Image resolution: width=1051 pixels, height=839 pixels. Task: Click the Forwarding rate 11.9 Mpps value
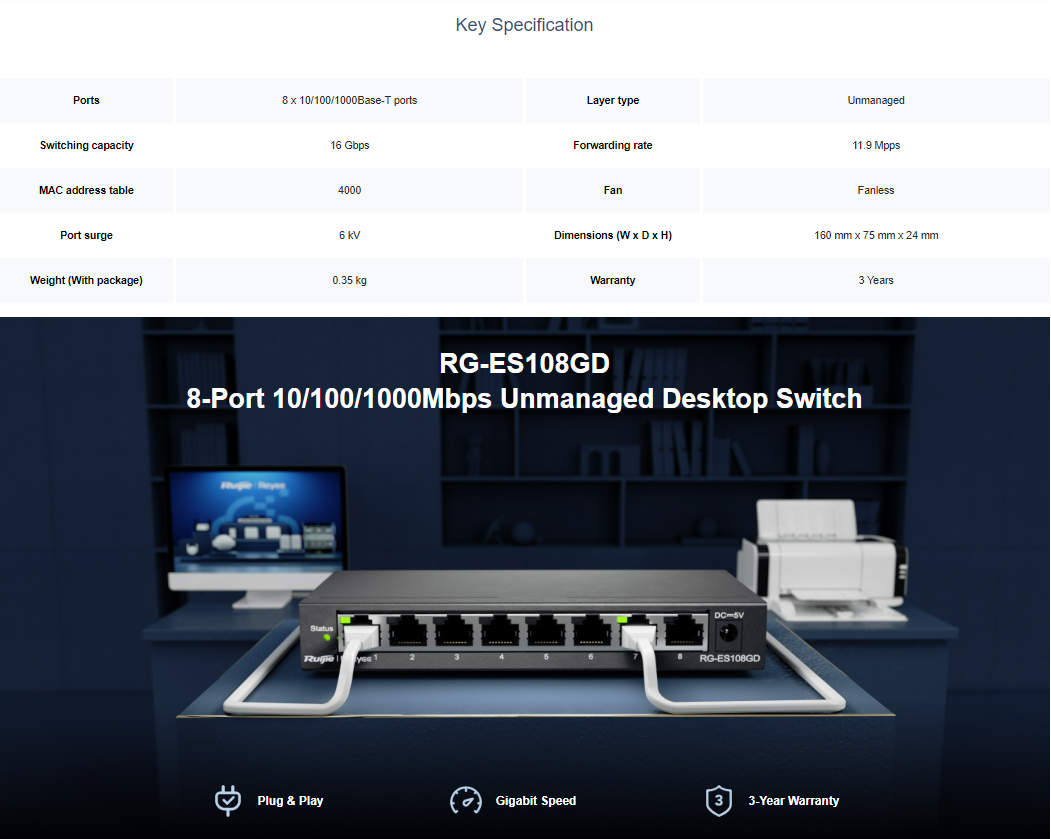pyautogui.click(x=876, y=145)
